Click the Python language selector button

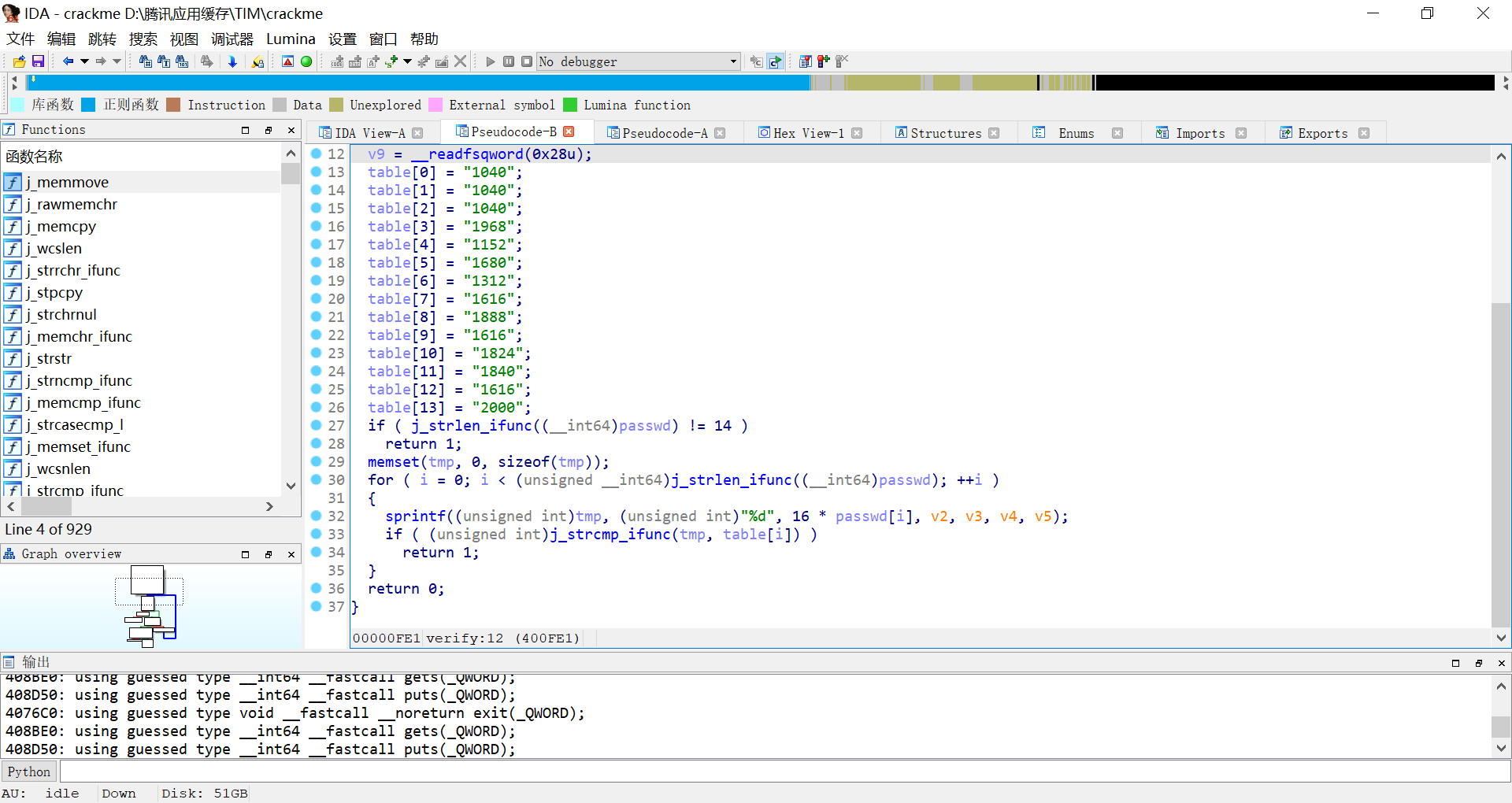coord(29,772)
